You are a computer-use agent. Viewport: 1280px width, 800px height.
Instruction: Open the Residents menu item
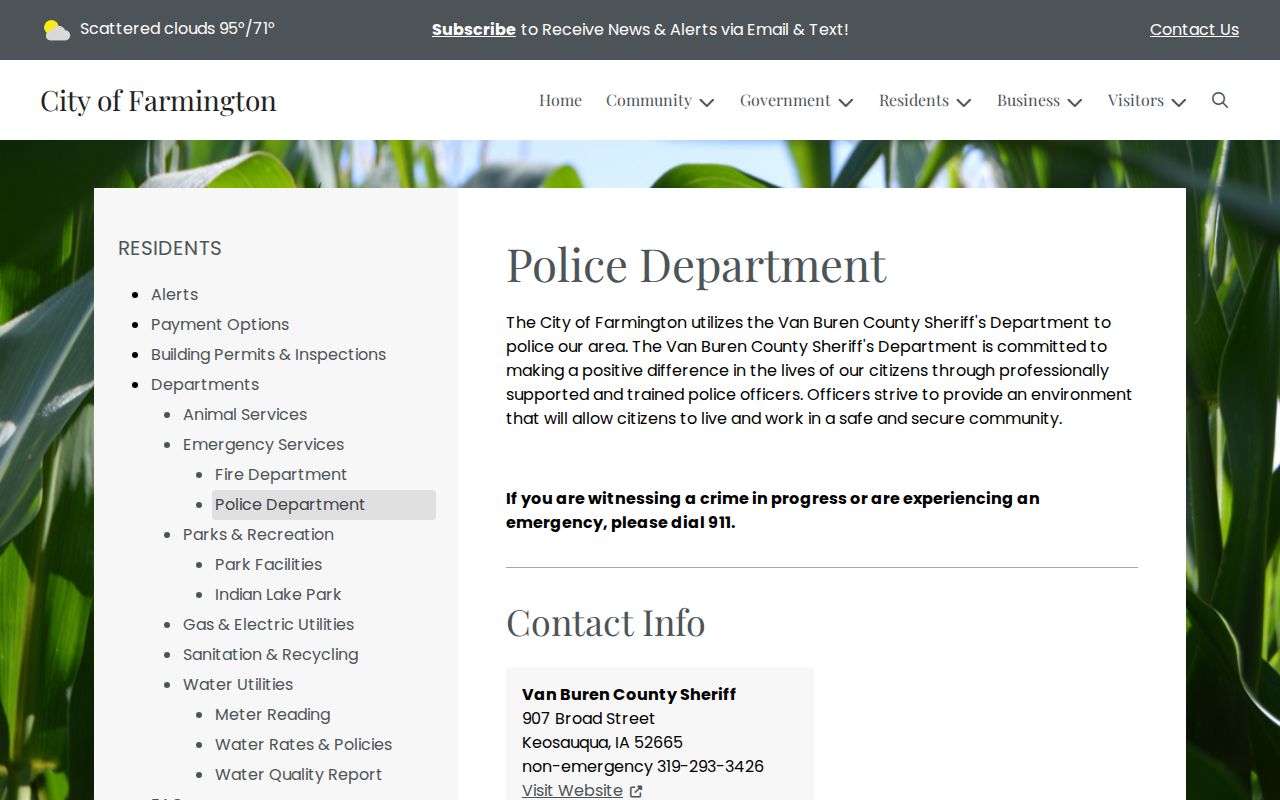(914, 100)
